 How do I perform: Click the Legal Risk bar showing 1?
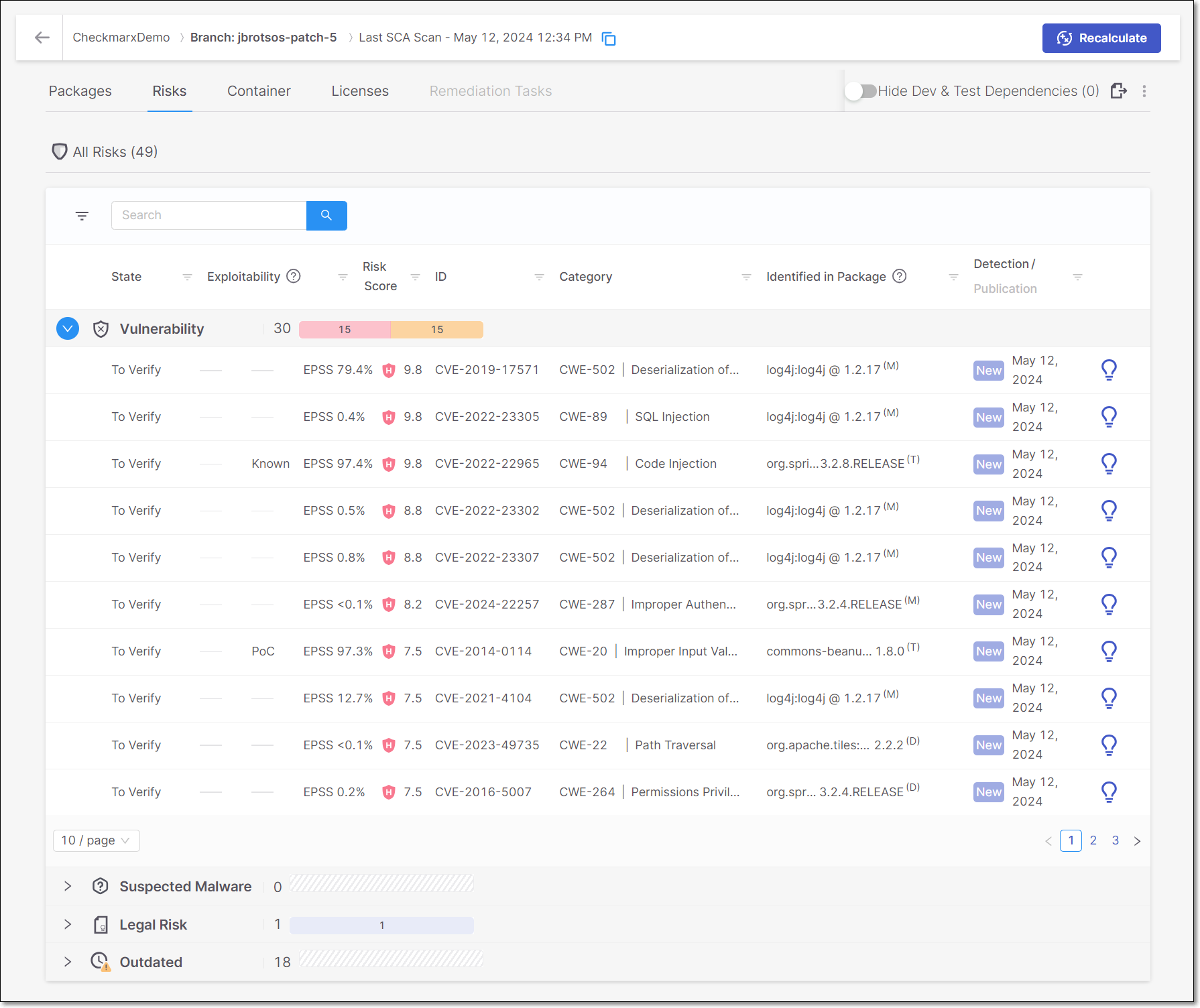[381, 926]
